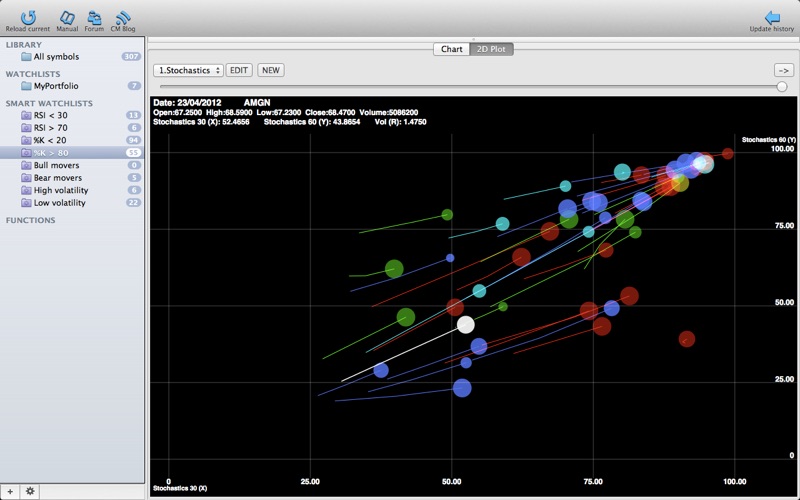This screenshot has width=800, height=500.
Task: Click the 307 count badge for All symbols
Action: [131, 57]
